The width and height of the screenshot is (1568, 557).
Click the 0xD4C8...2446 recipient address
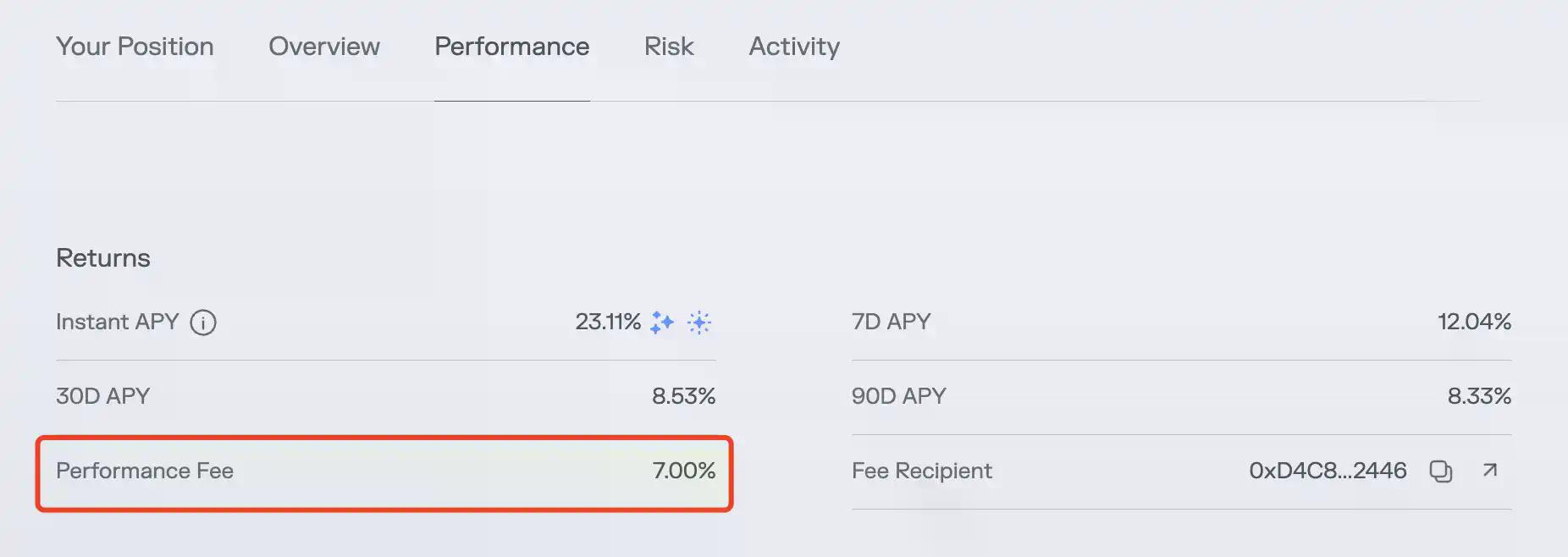tap(1328, 471)
